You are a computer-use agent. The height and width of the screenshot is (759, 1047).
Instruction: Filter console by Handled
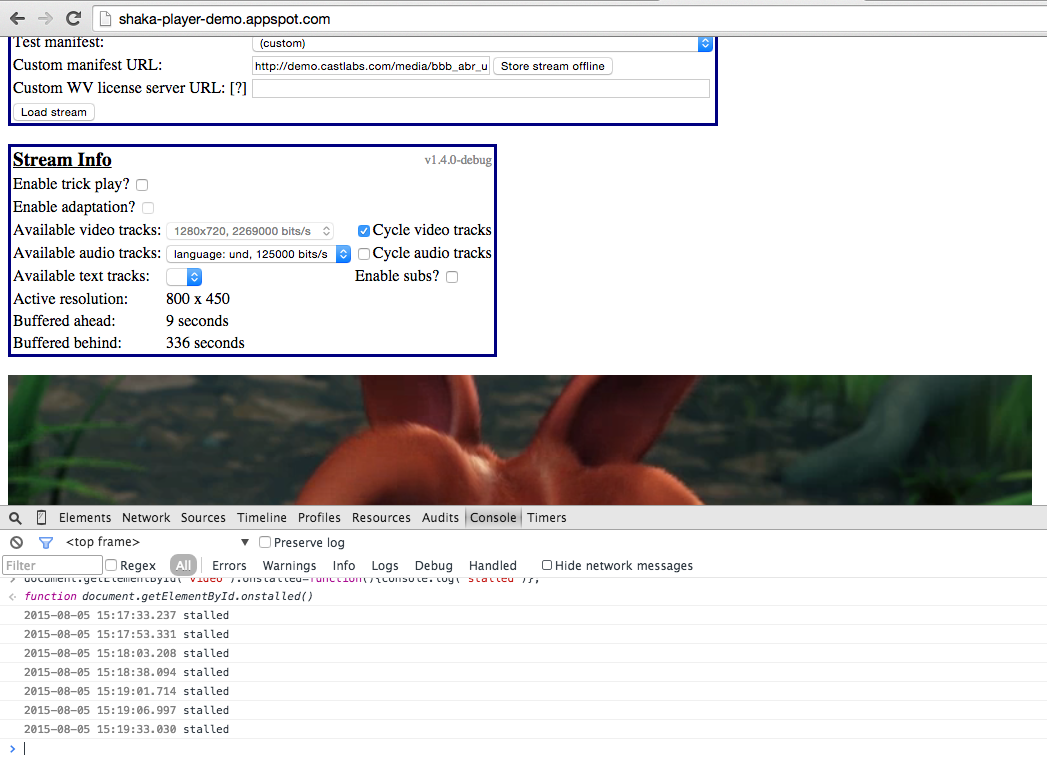click(493, 565)
